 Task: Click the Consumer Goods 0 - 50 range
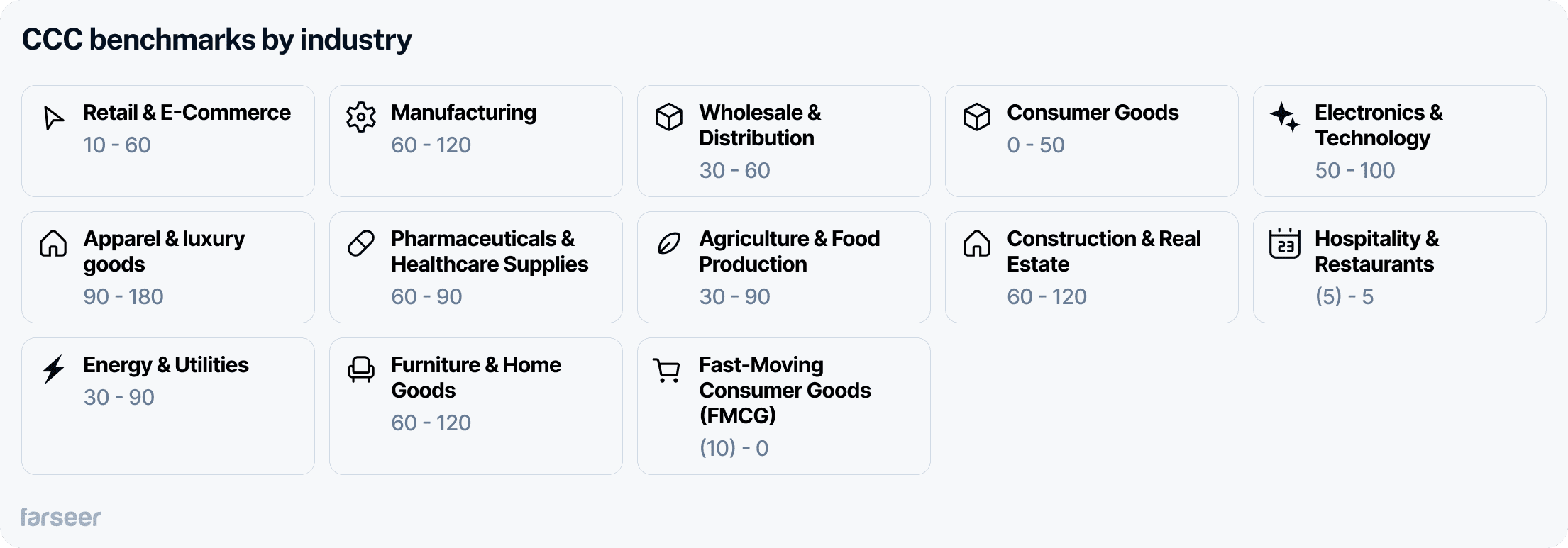pyautogui.click(x=1035, y=145)
